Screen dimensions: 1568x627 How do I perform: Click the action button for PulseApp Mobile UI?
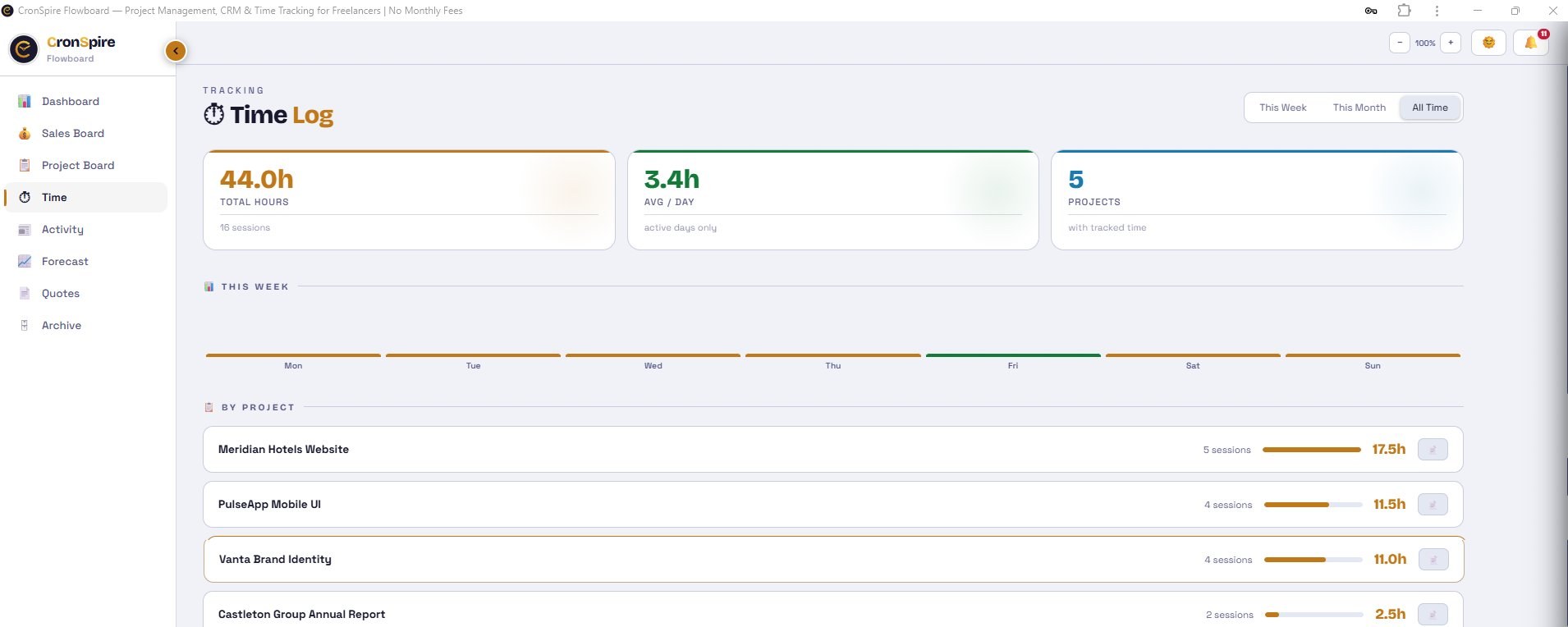pos(1433,505)
